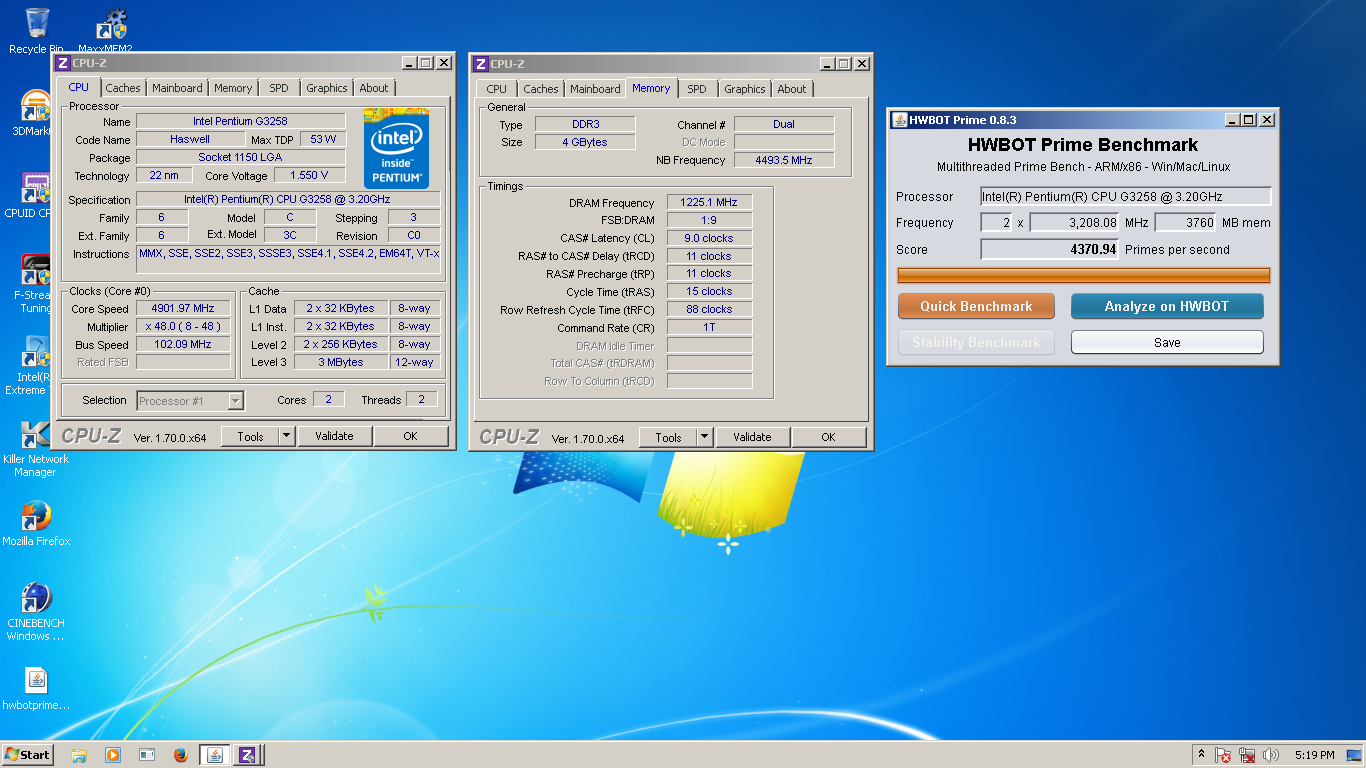Open the Killer Network Manager desktop icon
Screen dimensions: 1366x768
36,448
